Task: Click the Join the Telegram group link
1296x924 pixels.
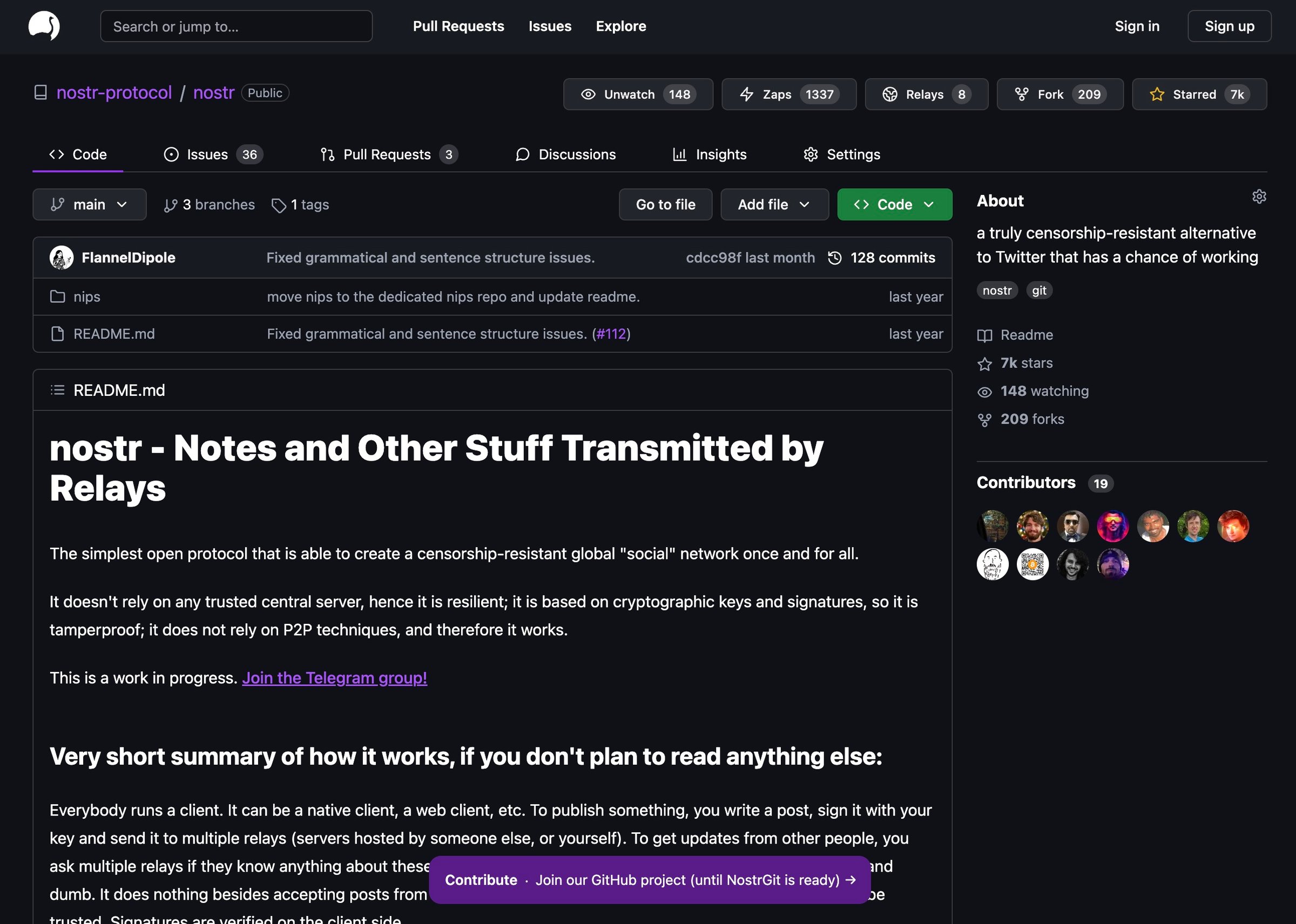Action: pos(334,678)
